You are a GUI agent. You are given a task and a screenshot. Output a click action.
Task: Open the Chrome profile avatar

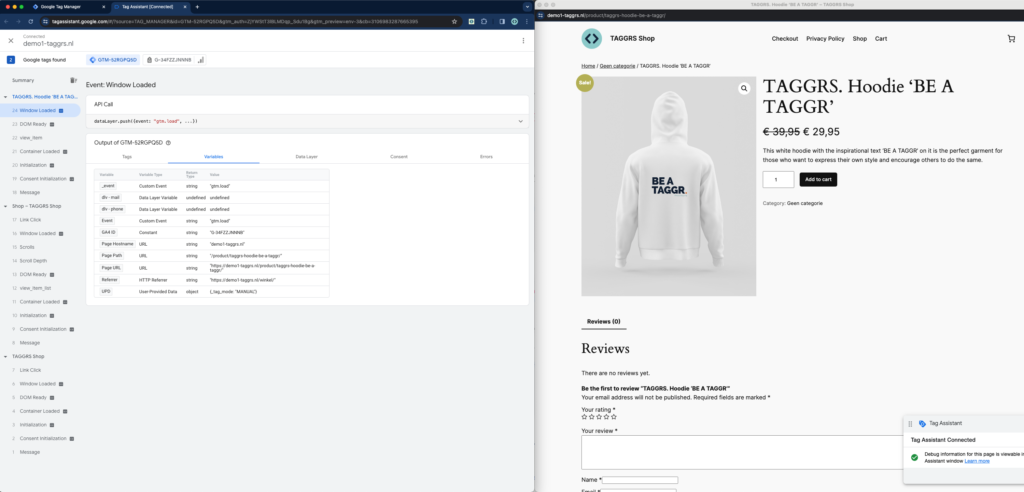(x=514, y=21)
